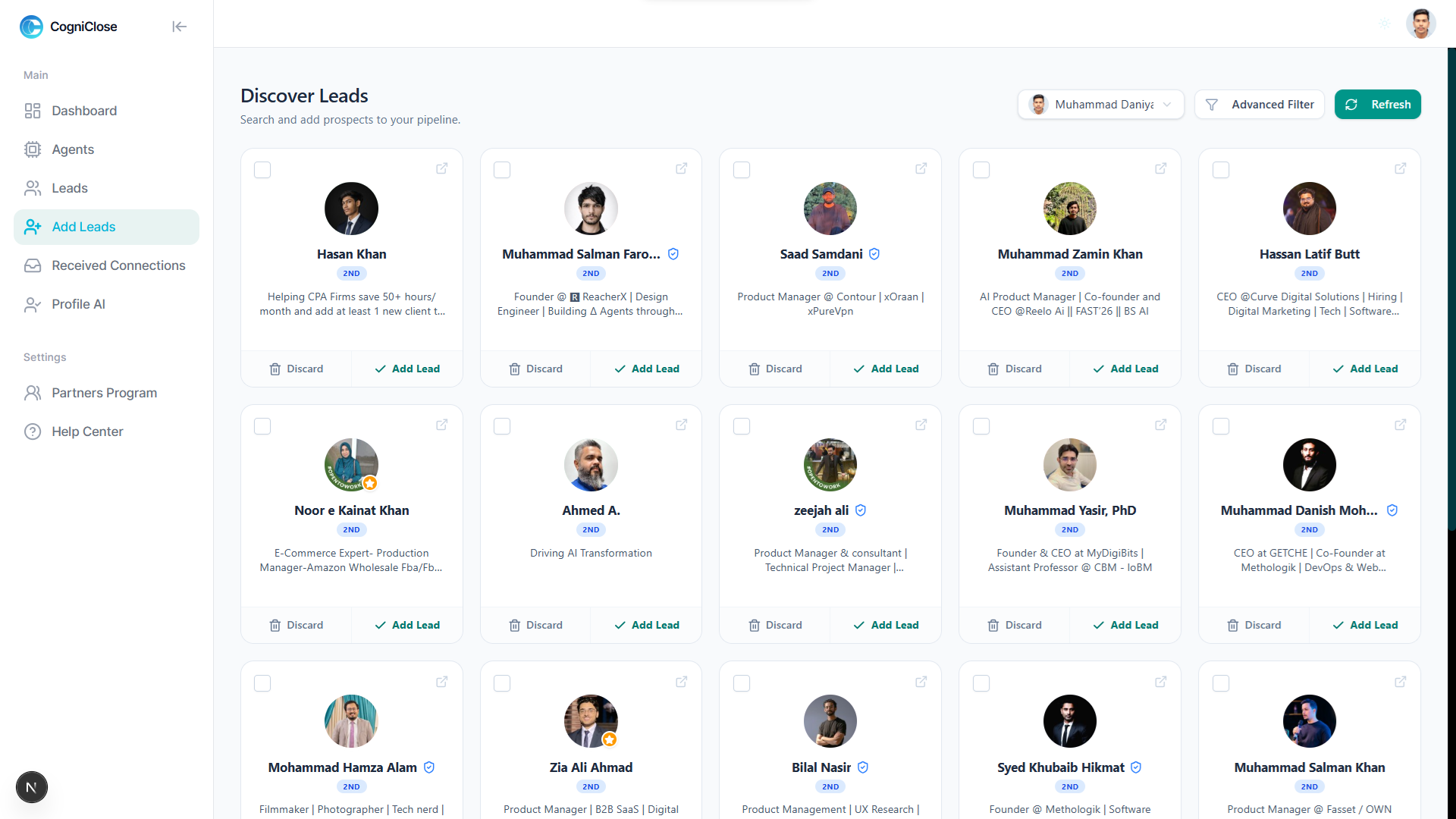Open Muhammad Danish Moh... external link icon
This screenshot has width=1456, height=819.
[x=1401, y=425]
